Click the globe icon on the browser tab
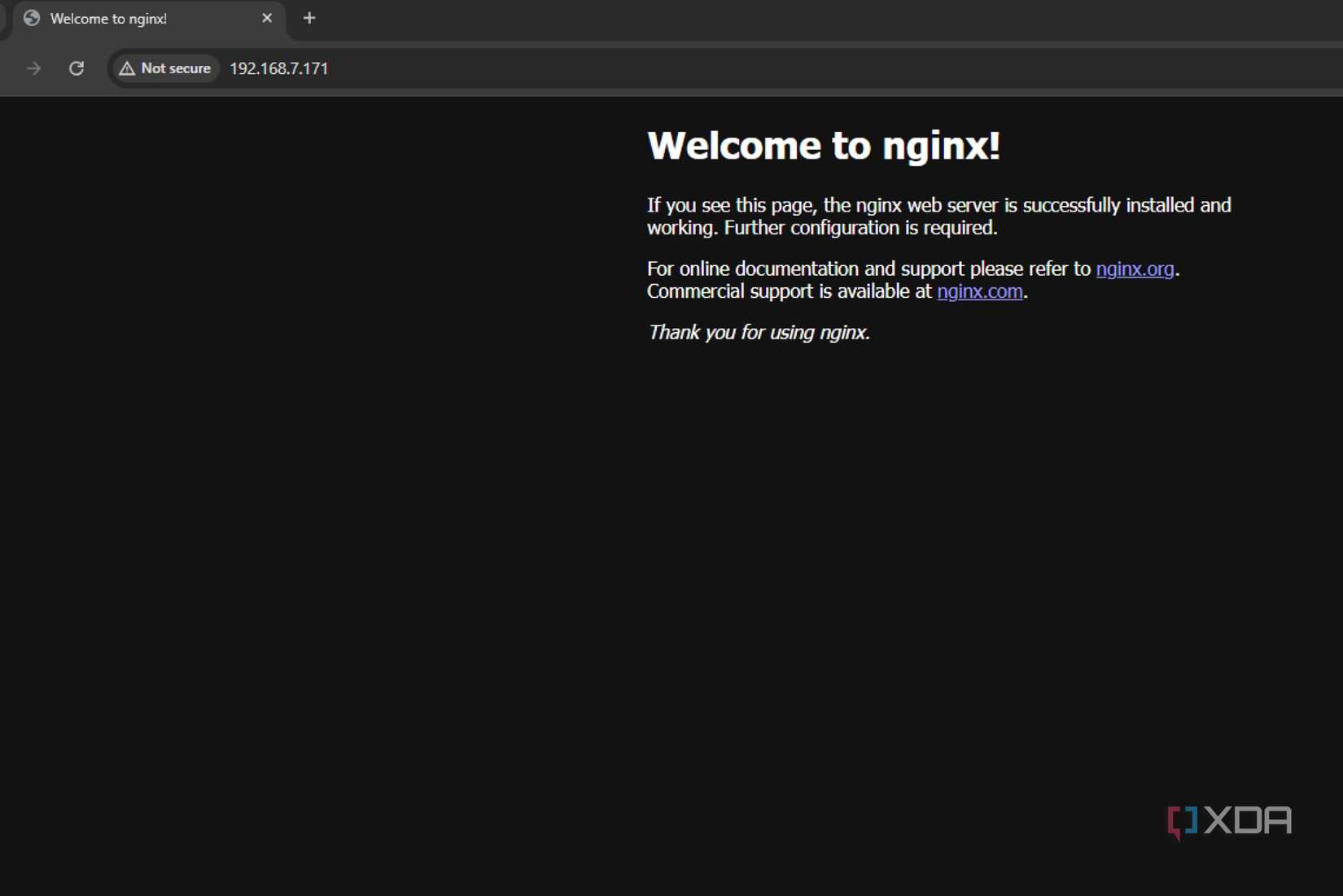This screenshot has height=896, width=1343. (31, 18)
